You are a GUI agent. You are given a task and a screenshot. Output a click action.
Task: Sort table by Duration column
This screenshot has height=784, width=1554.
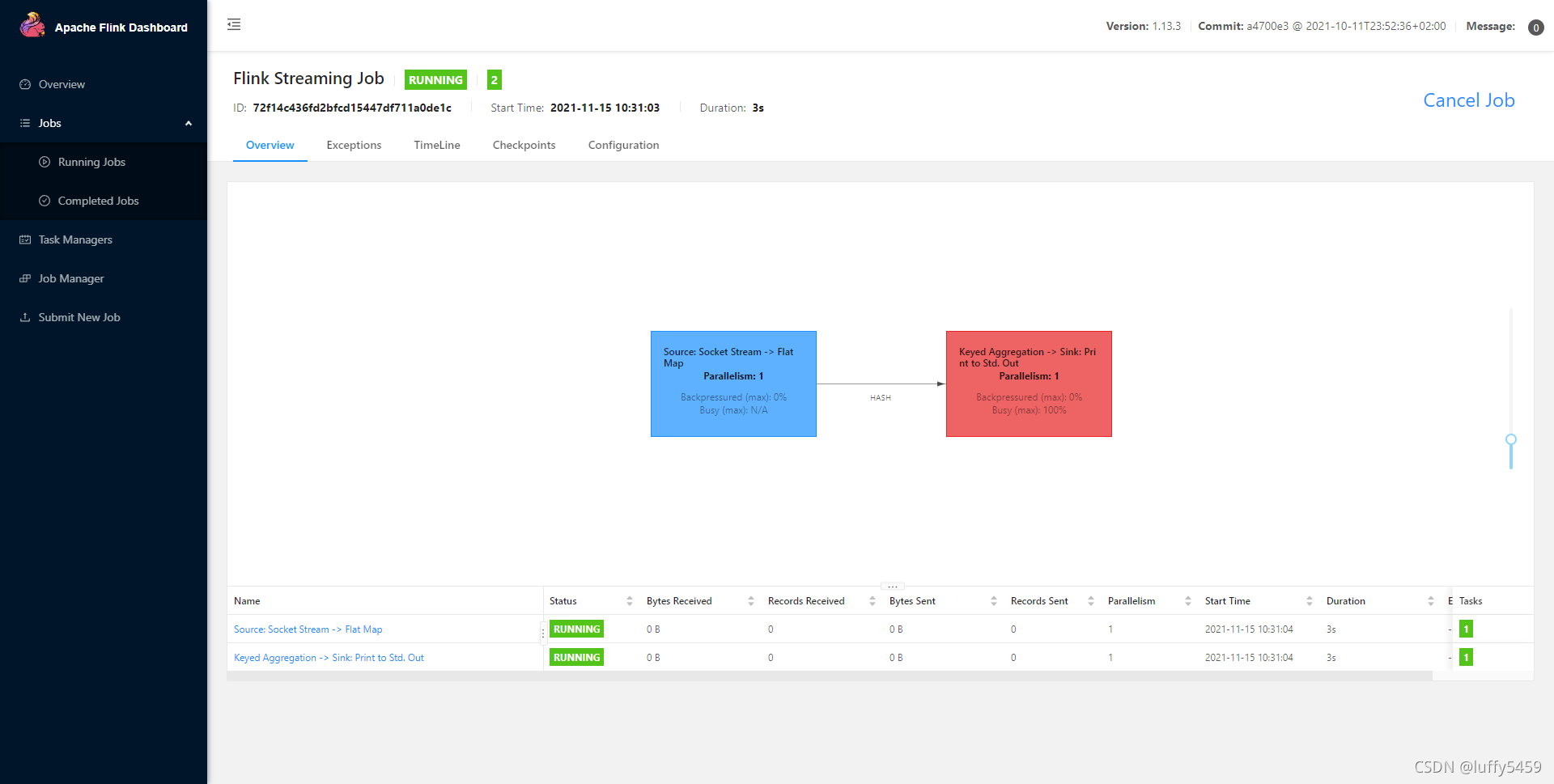coord(1431,601)
